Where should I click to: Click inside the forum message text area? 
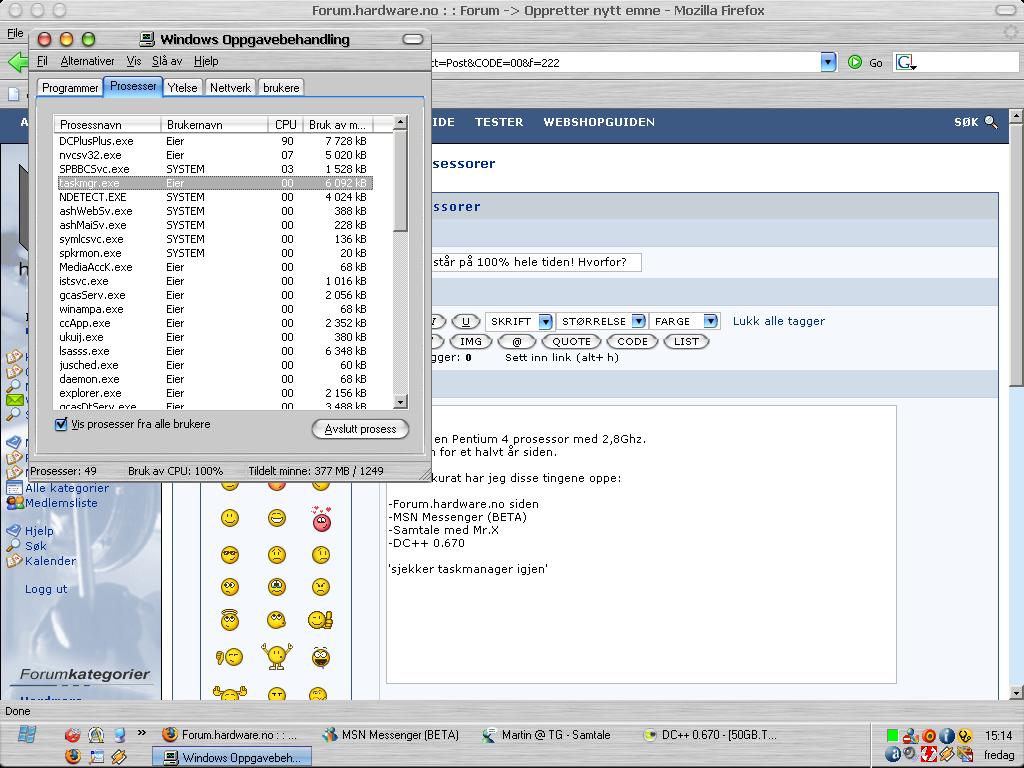pyautogui.click(x=641, y=544)
